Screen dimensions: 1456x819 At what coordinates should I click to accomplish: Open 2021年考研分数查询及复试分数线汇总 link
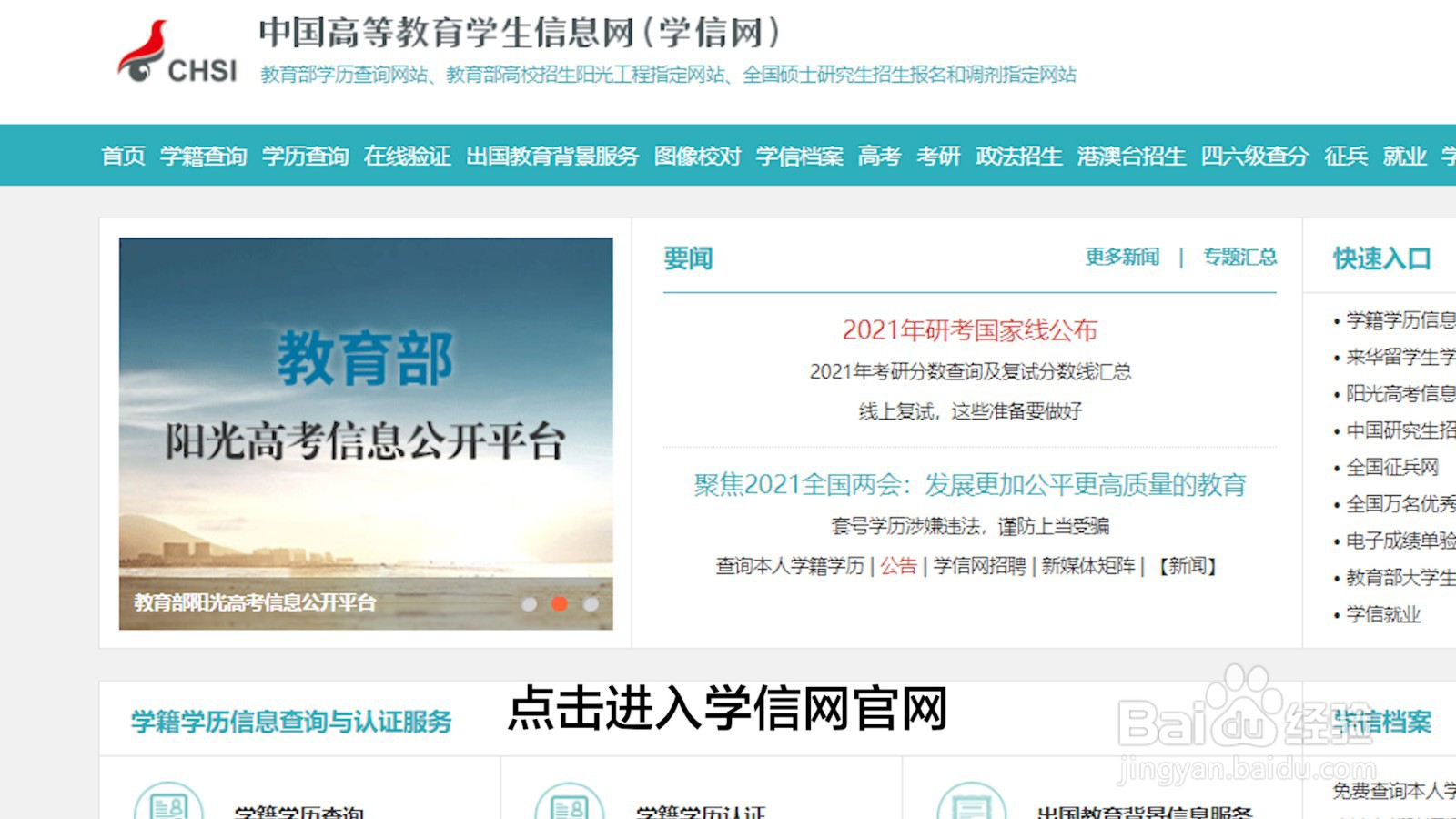[970, 371]
